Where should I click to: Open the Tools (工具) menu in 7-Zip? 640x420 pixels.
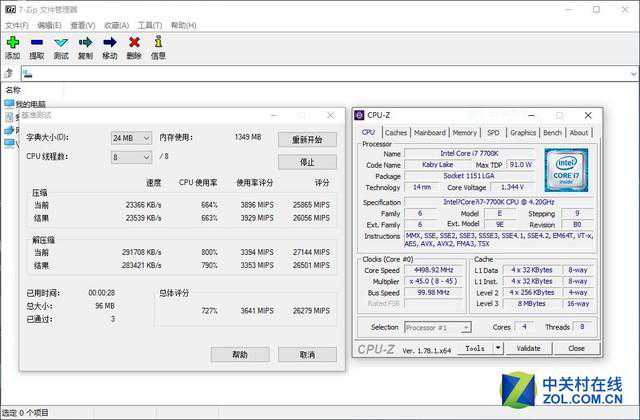[x=150, y=25]
